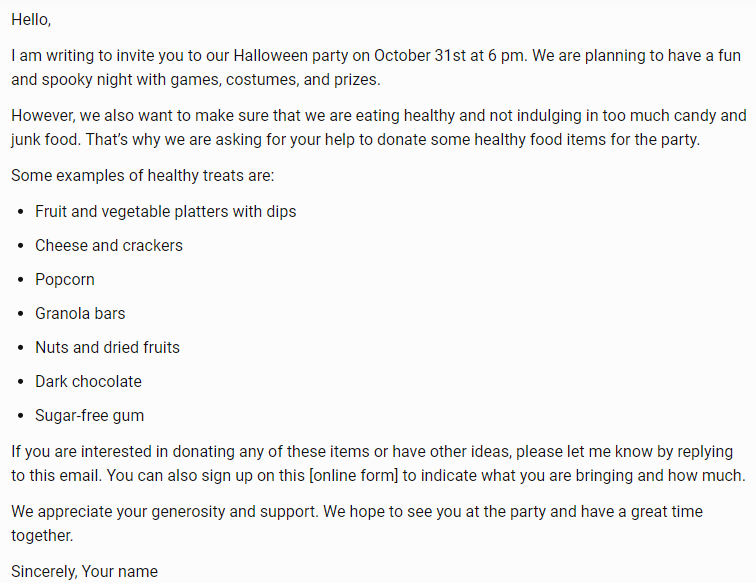Click the 'Nuts and dried fruits' item
756x583 pixels.
[107, 348]
